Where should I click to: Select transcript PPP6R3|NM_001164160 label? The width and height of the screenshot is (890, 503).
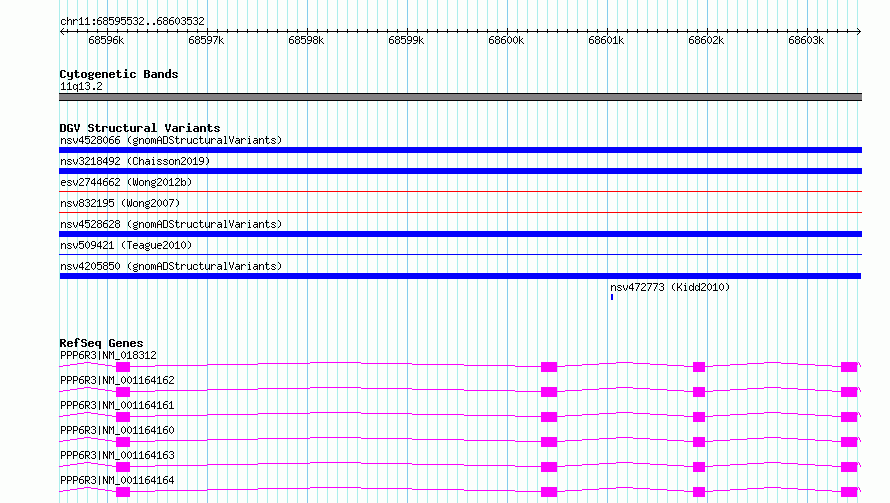click(x=117, y=430)
